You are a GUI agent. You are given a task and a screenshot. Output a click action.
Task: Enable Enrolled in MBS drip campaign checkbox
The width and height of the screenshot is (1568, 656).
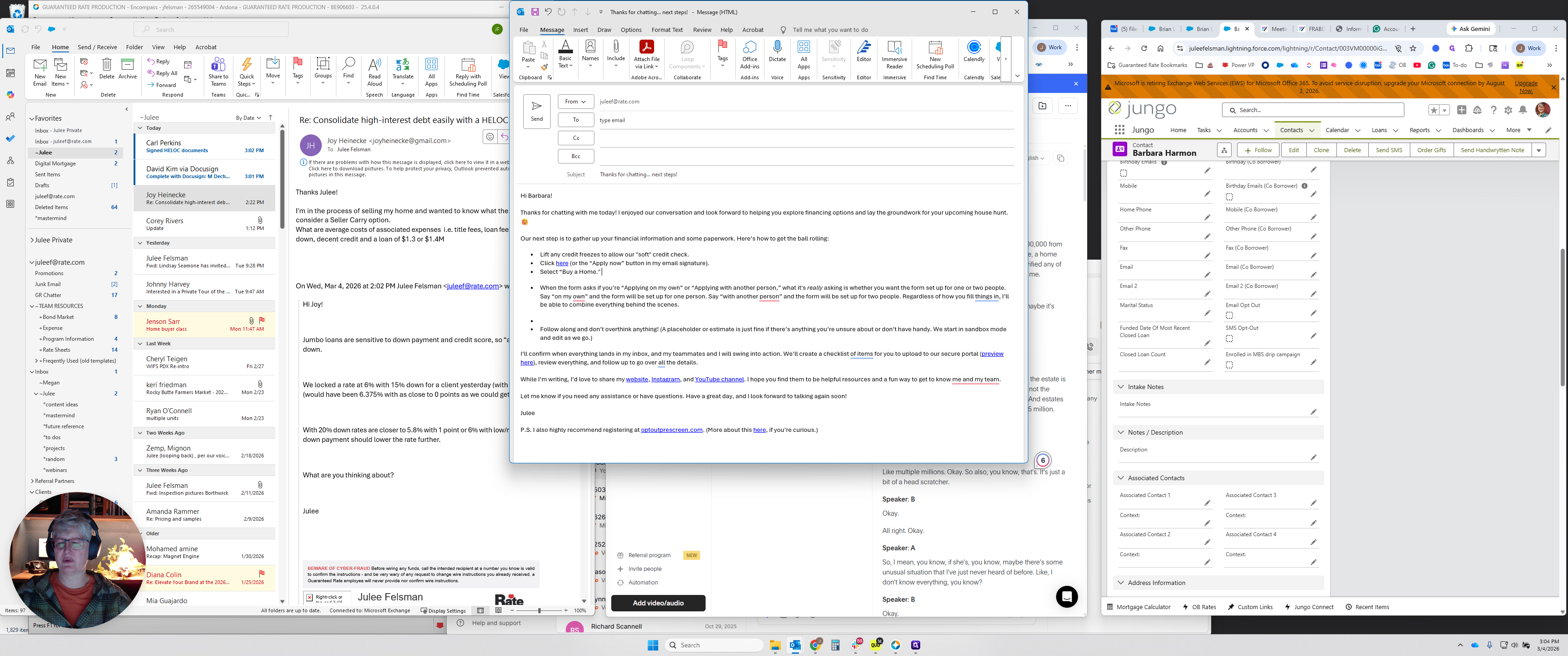pos(1229,365)
